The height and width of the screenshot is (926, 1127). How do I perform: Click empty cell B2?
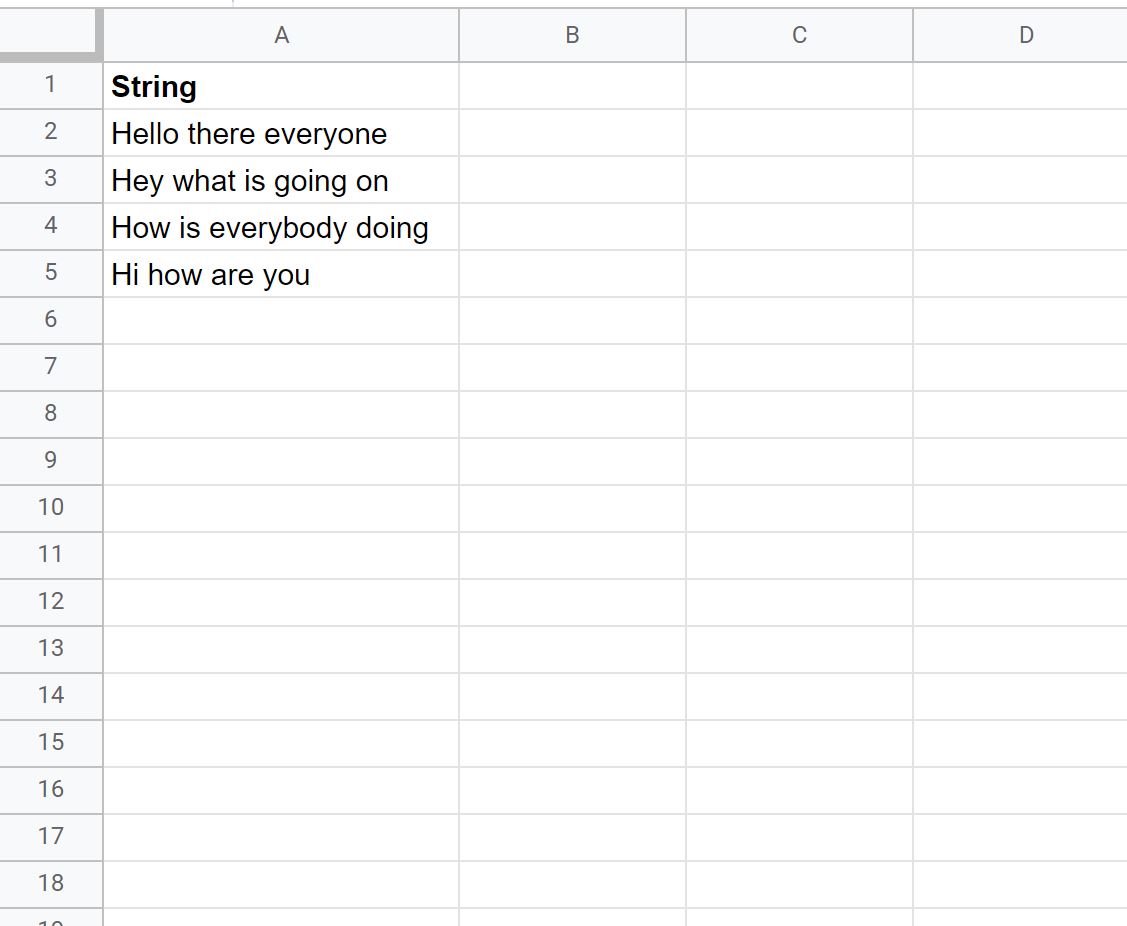(572, 133)
